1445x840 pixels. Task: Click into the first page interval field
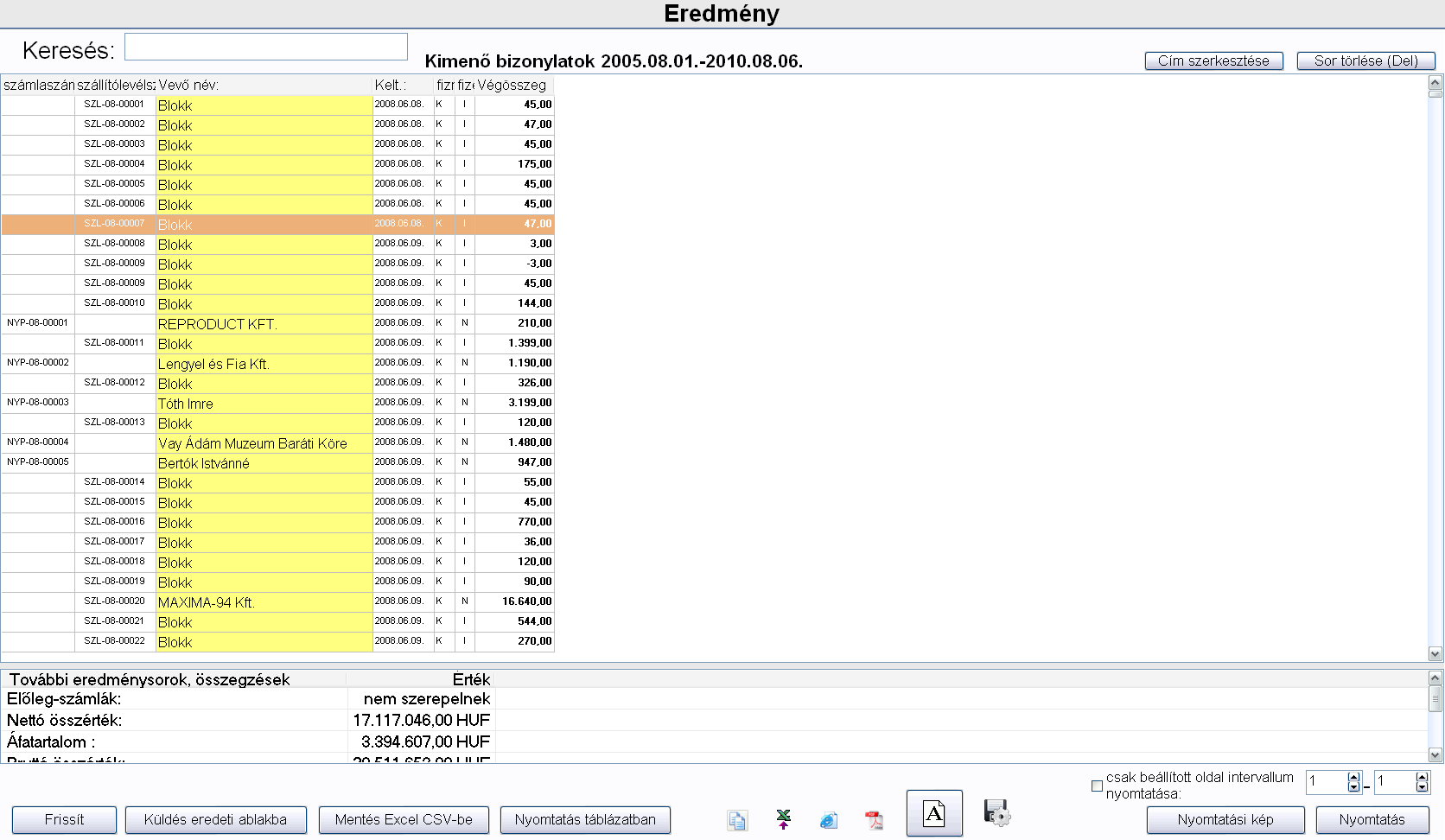(1327, 782)
